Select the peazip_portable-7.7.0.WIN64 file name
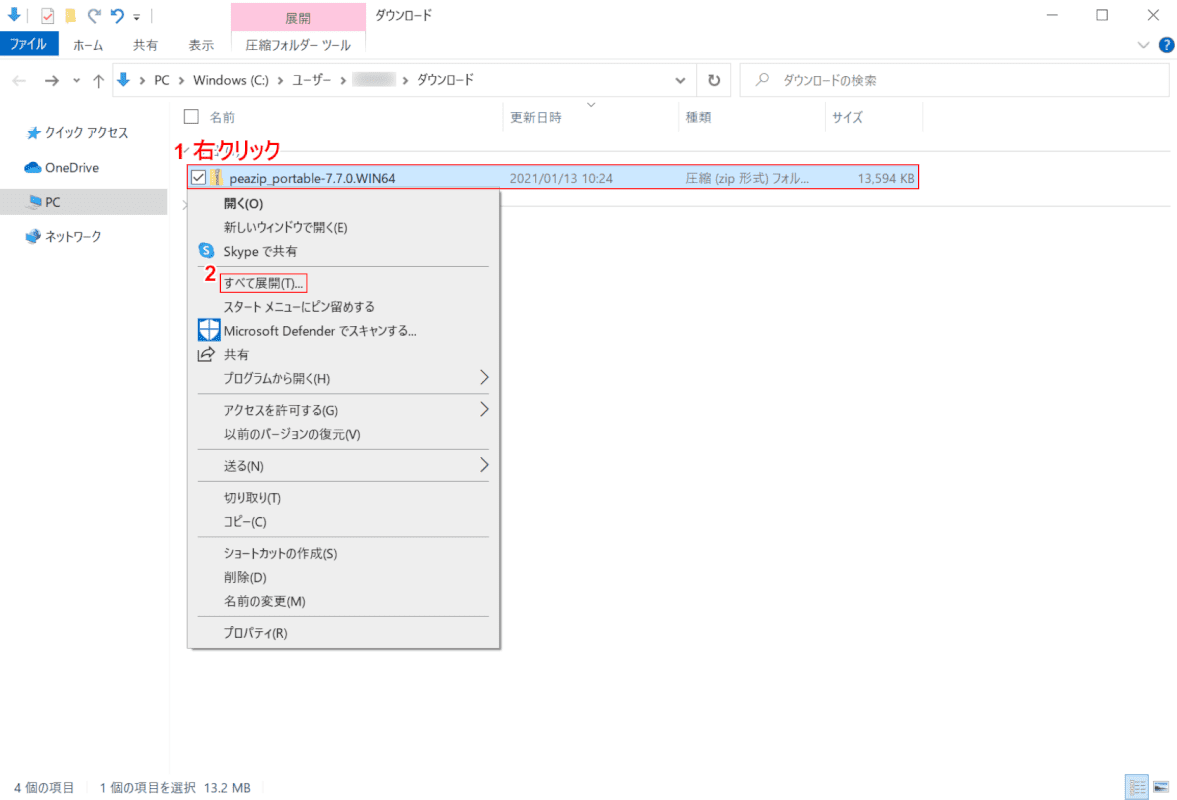Image resolution: width=1177 pixels, height=800 pixels. pyautogui.click(x=312, y=179)
